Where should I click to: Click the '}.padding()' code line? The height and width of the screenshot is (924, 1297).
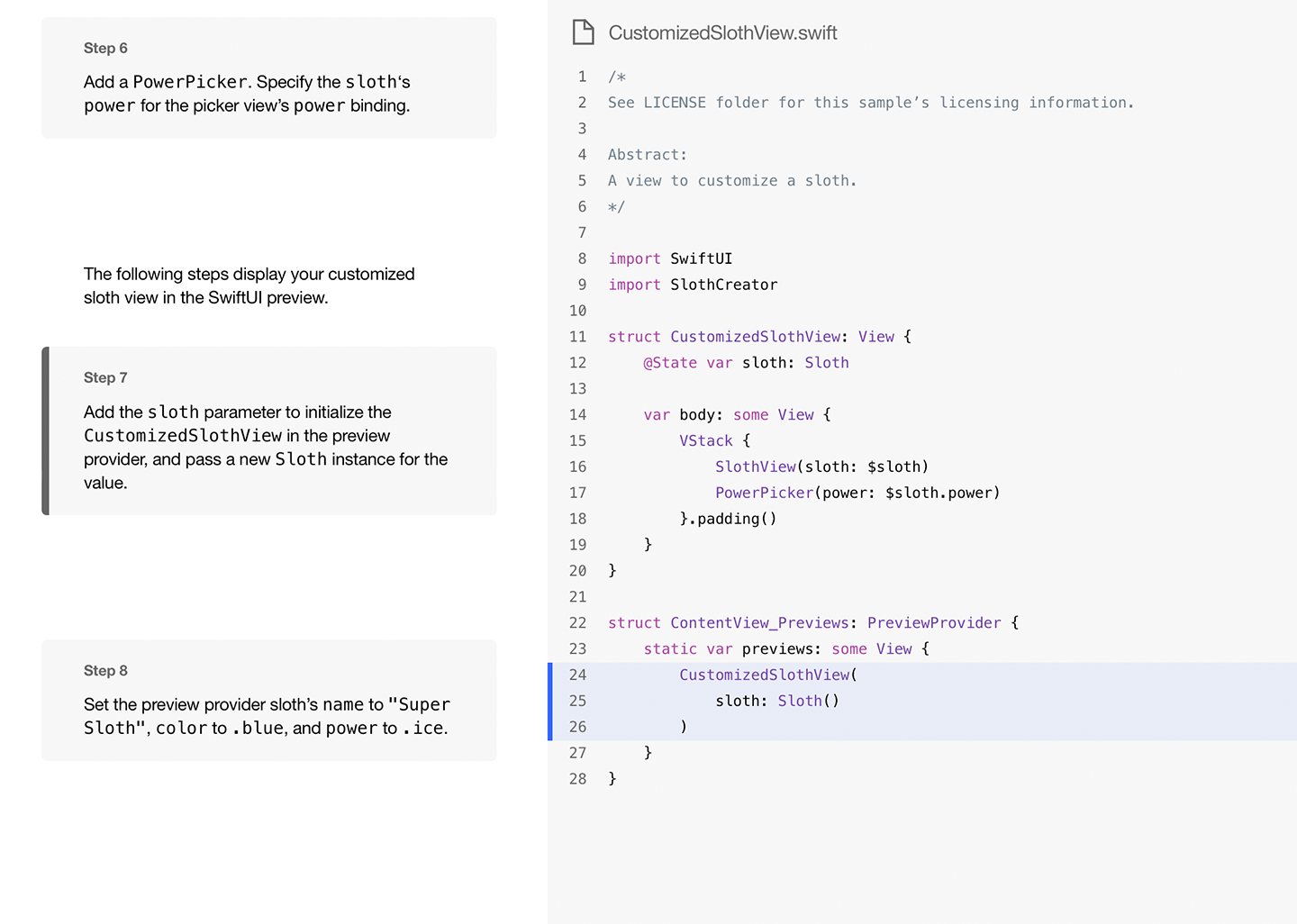[x=728, y=519]
